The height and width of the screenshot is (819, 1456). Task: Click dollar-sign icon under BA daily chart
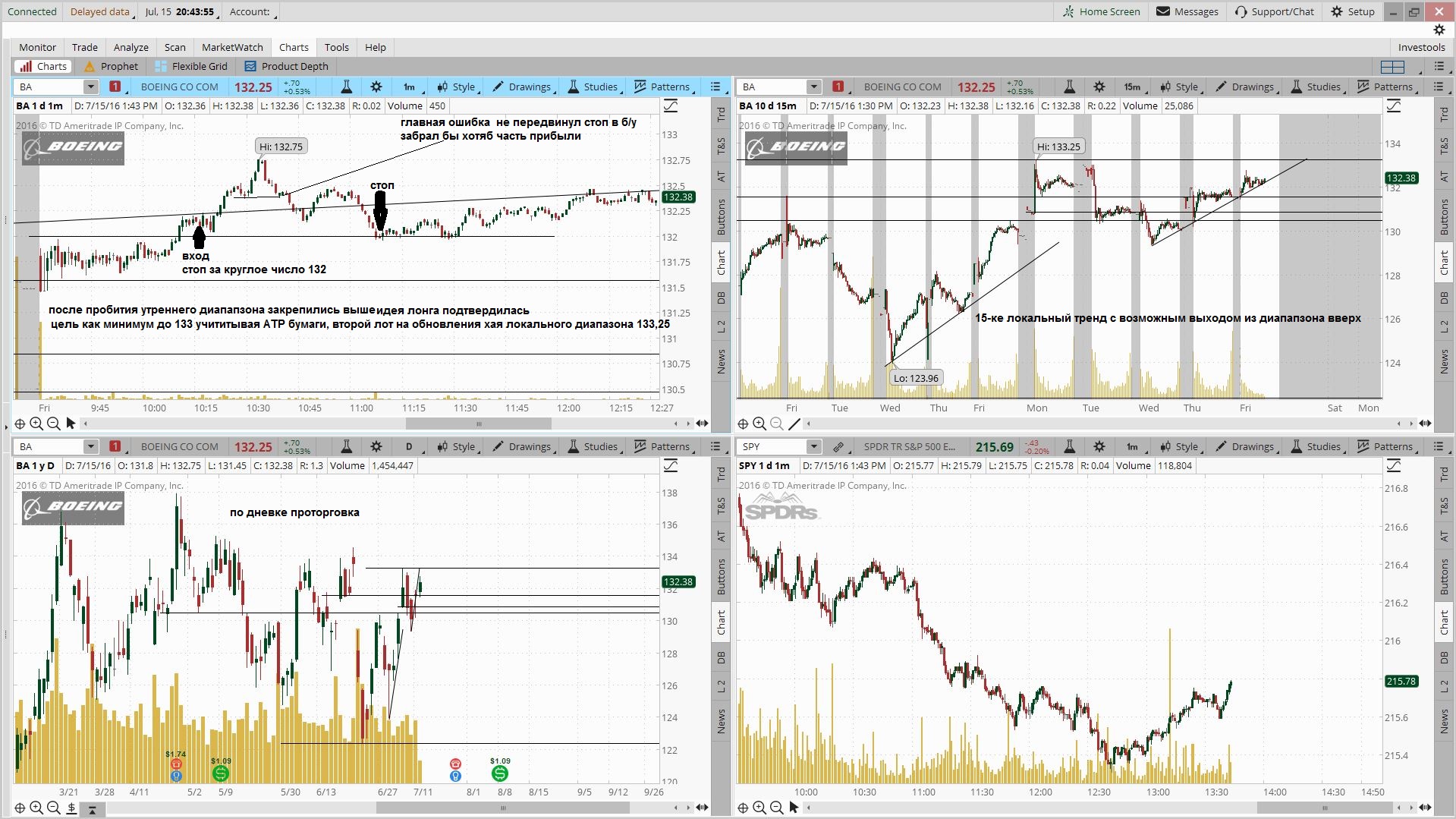pyautogui.click(x=71, y=808)
